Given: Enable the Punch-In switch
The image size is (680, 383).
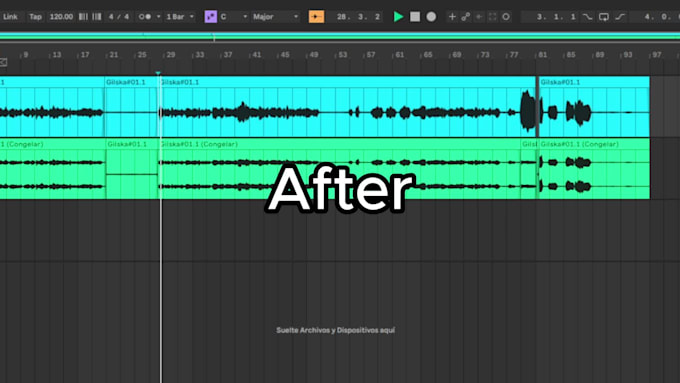Looking at the screenshot, I should coord(587,17).
